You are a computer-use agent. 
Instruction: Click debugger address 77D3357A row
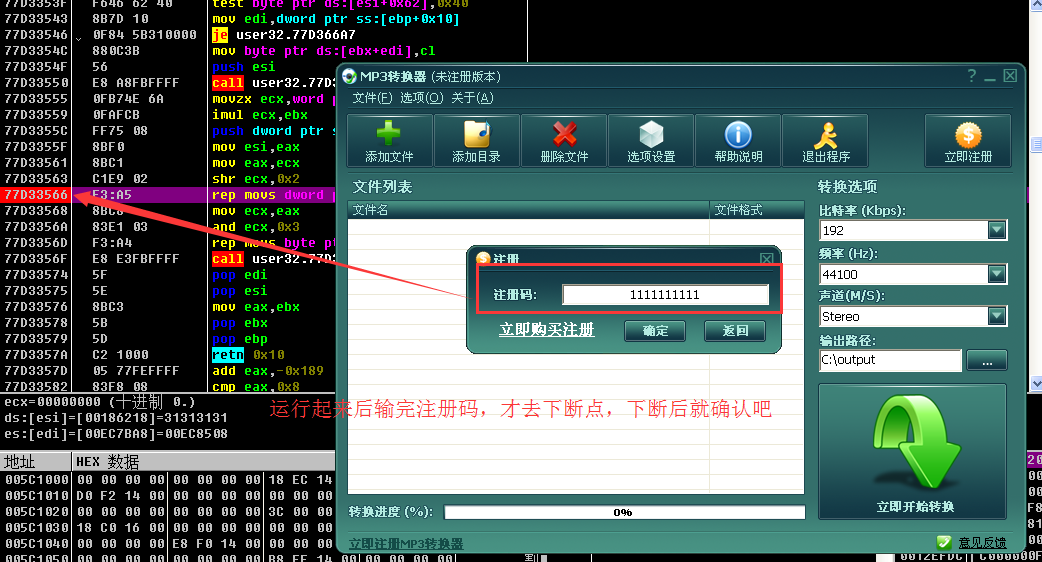36,355
